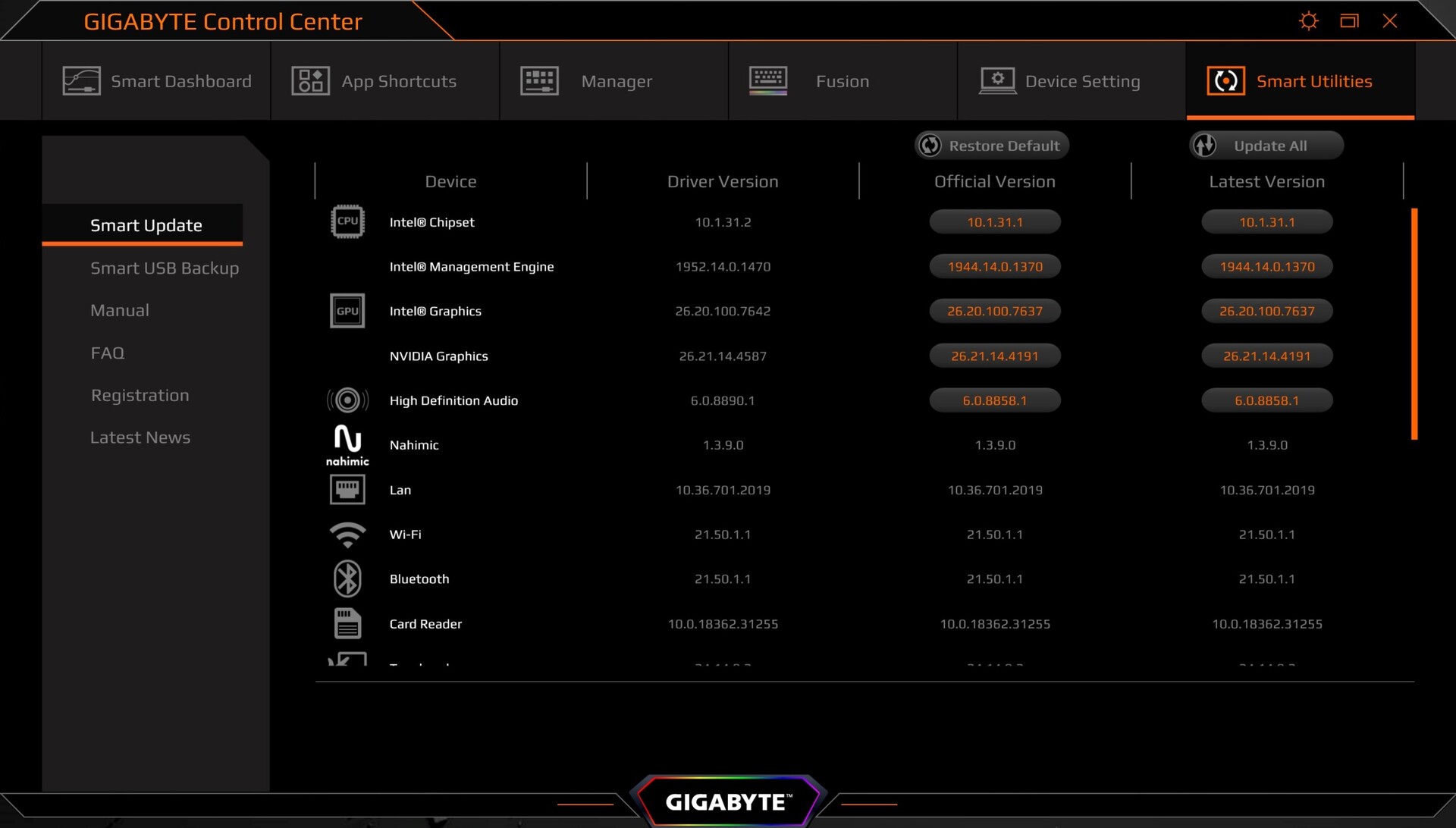The width and height of the screenshot is (1456, 828).
Task: Click the Wi-Fi signal icon
Action: point(347,535)
